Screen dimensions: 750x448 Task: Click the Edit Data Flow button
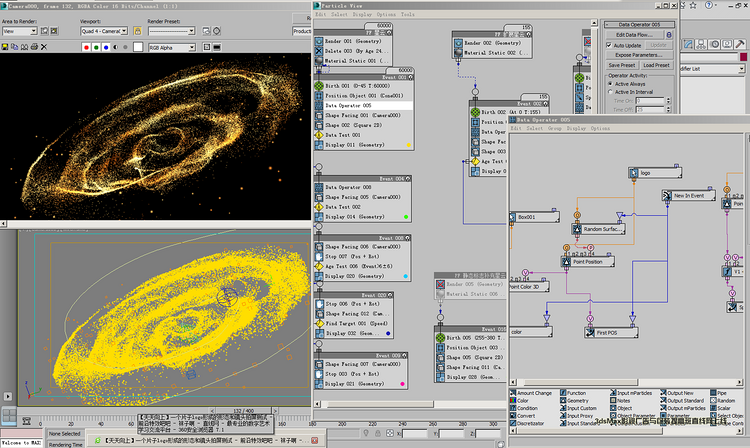(634, 35)
